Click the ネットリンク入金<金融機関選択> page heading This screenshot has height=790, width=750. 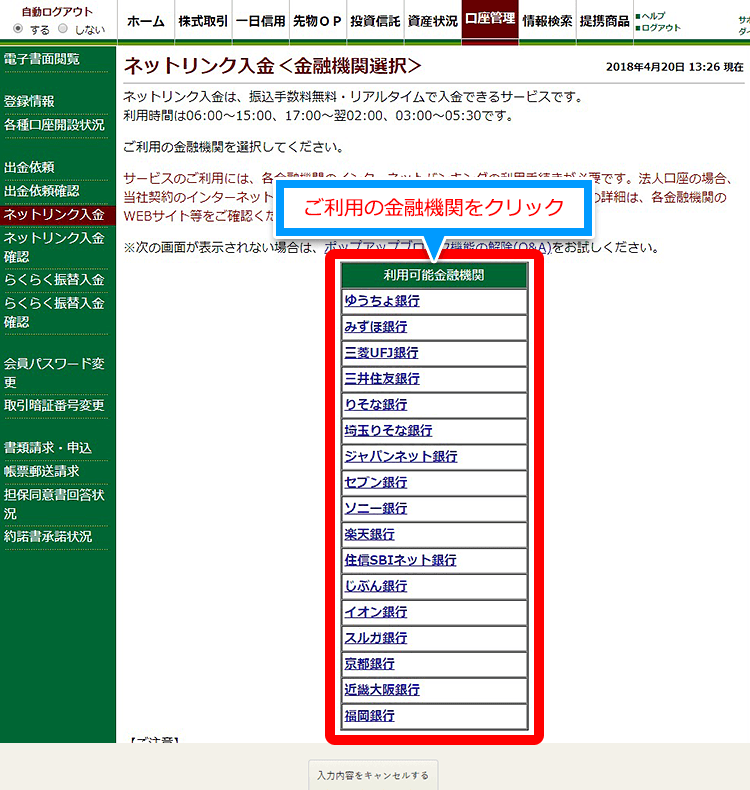[x=272, y=66]
